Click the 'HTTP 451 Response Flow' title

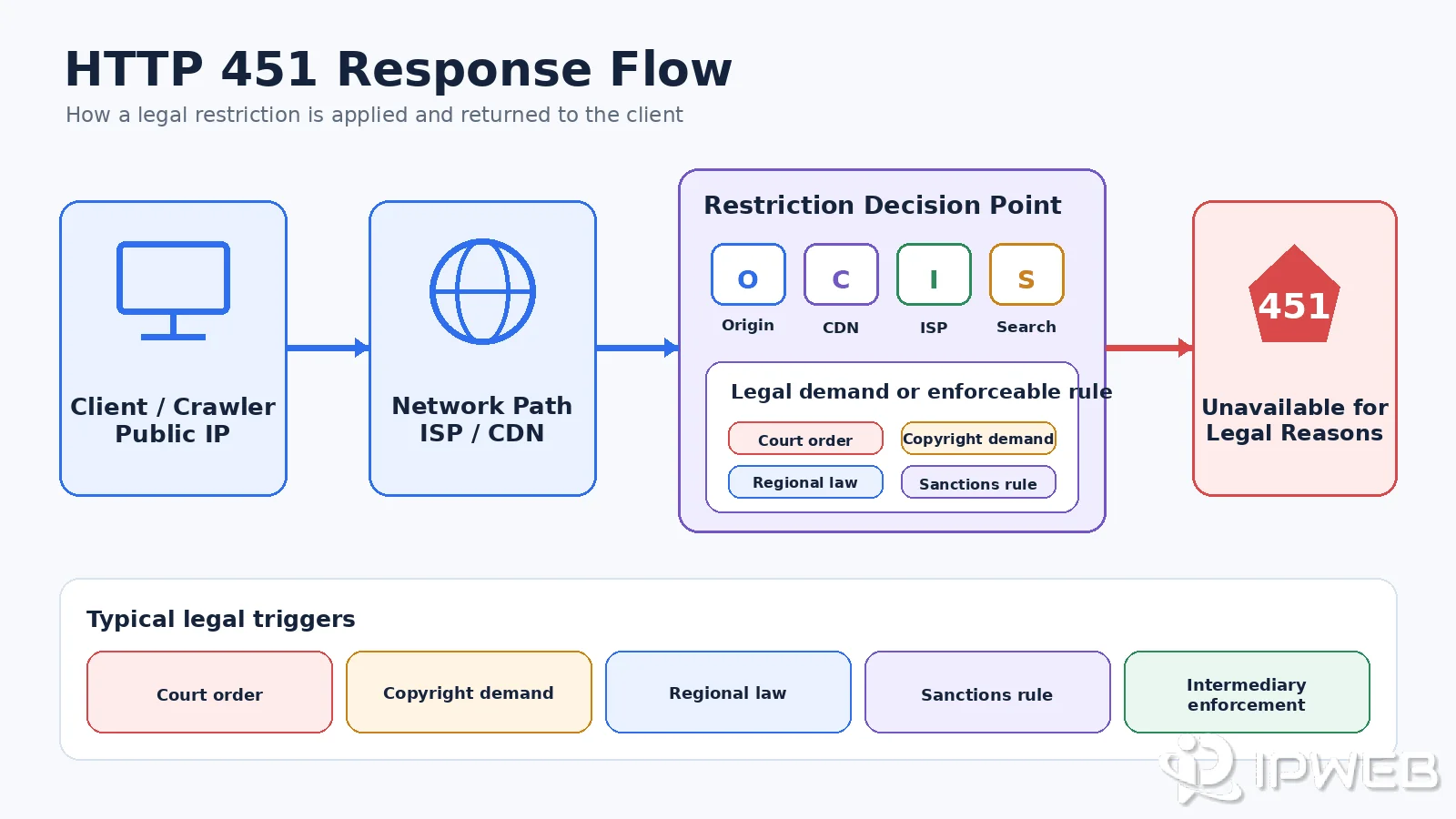click(399, 69)
